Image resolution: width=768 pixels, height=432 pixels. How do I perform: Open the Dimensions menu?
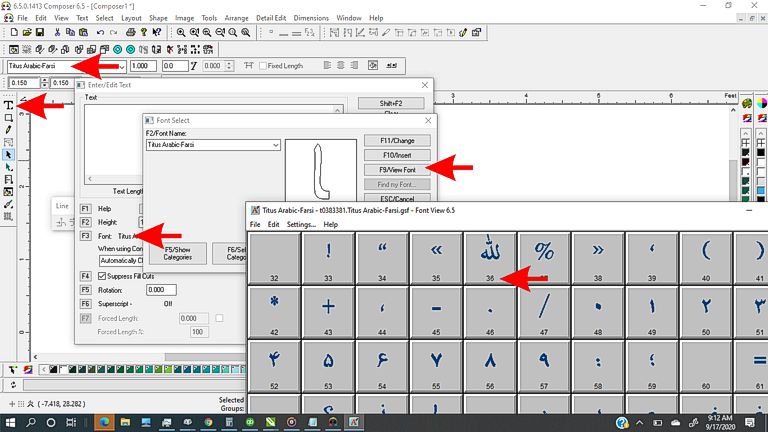pyautogui.click(x=311, y=18)
